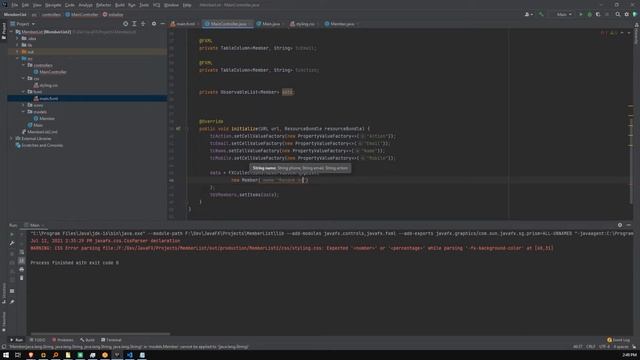This screenshot has height=360, width=640.
Task: Click the pin icon in Run panel
Action: [x=12, y=302]
